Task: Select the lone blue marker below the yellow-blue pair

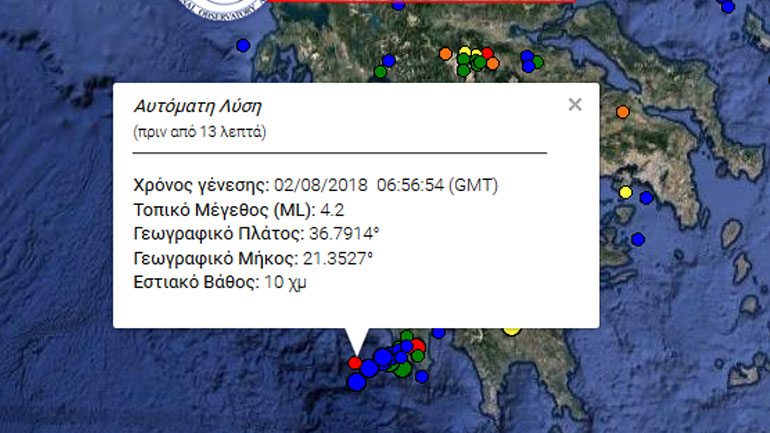Action: 638,240
